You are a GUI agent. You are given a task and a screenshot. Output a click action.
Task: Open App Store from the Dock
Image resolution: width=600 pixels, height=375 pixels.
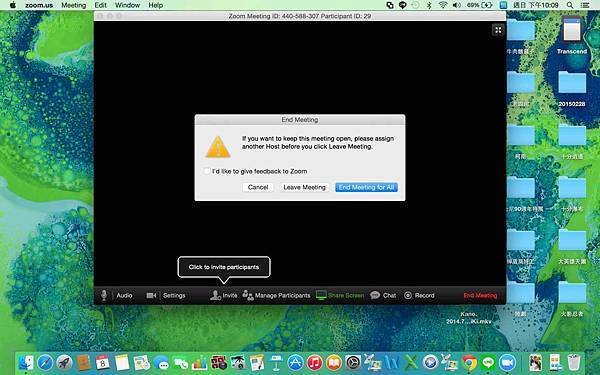click(295, 362)
